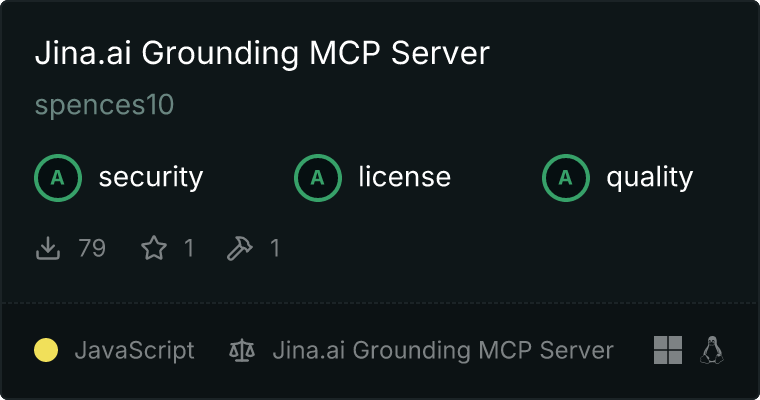Click the JavaScript language label
This screenshot has height=400, width=760.
click(134, 351)
